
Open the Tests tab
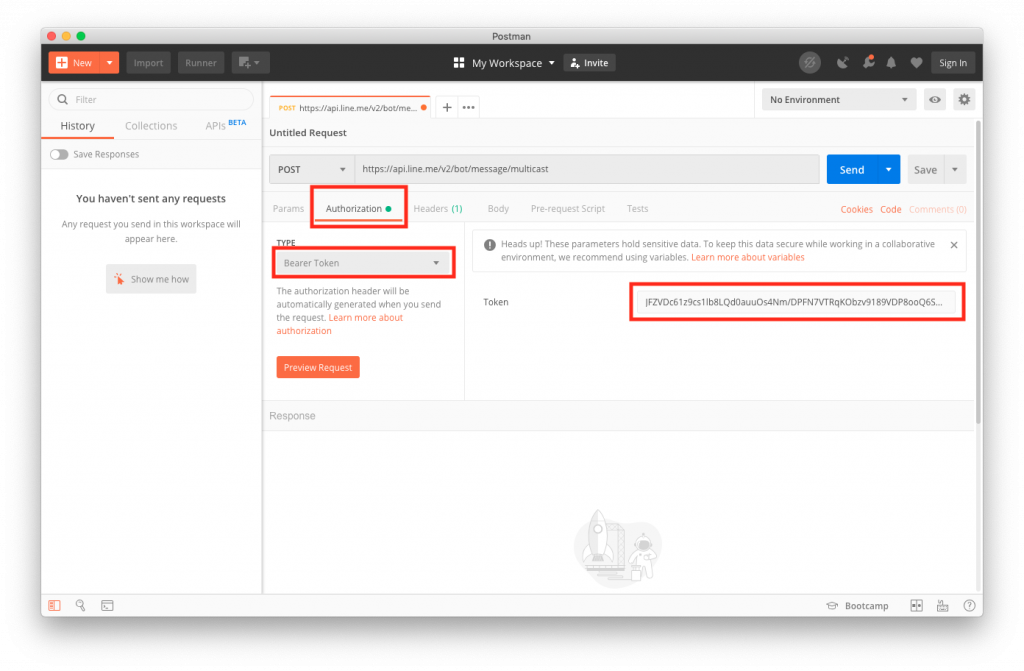point(637,208)
